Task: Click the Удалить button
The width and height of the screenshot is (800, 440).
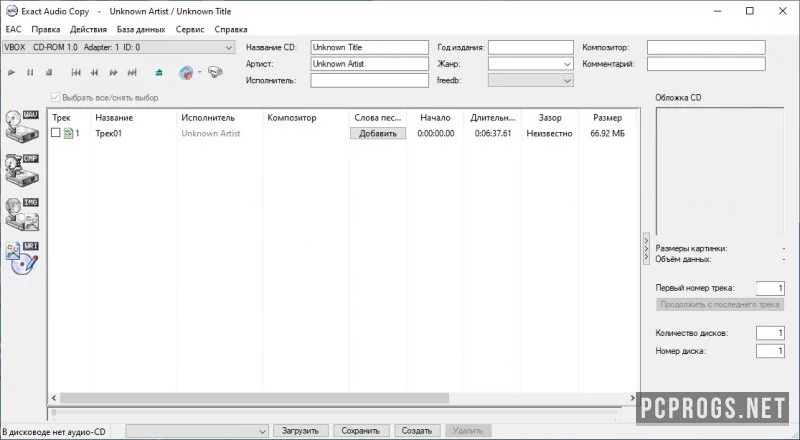Action: pos(467,431)
